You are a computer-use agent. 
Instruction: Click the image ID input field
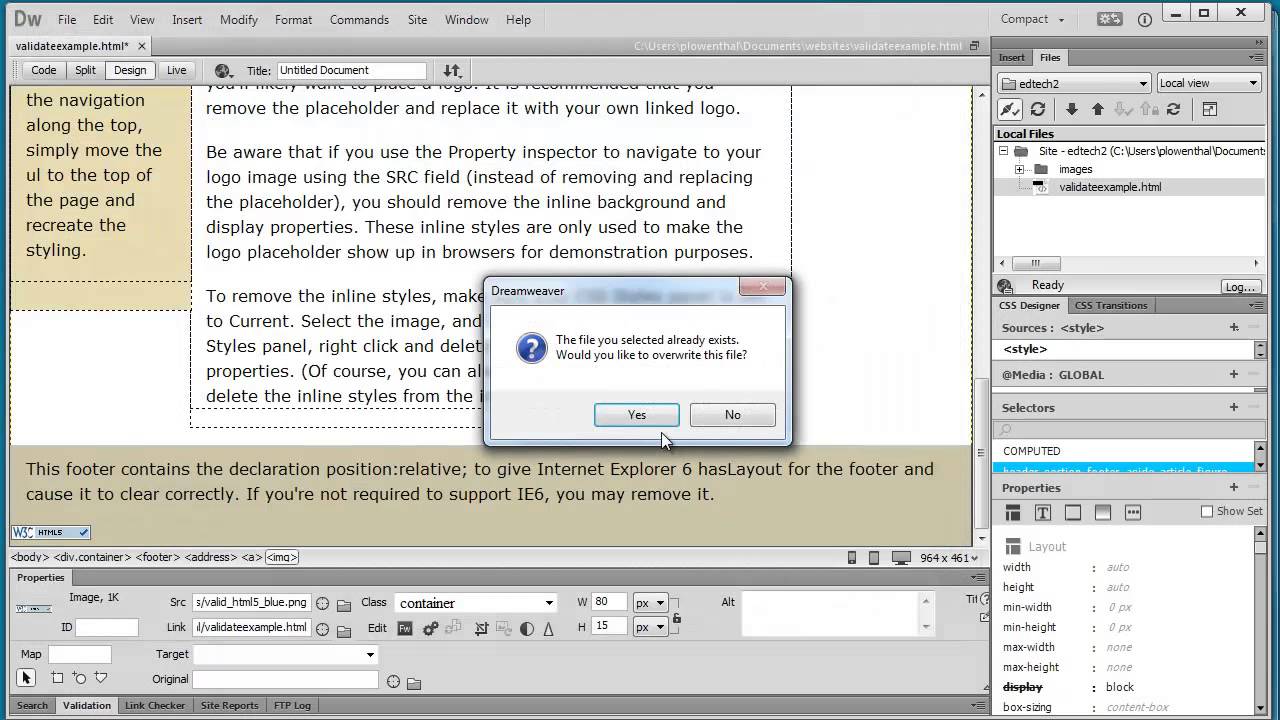coord(107,627)
